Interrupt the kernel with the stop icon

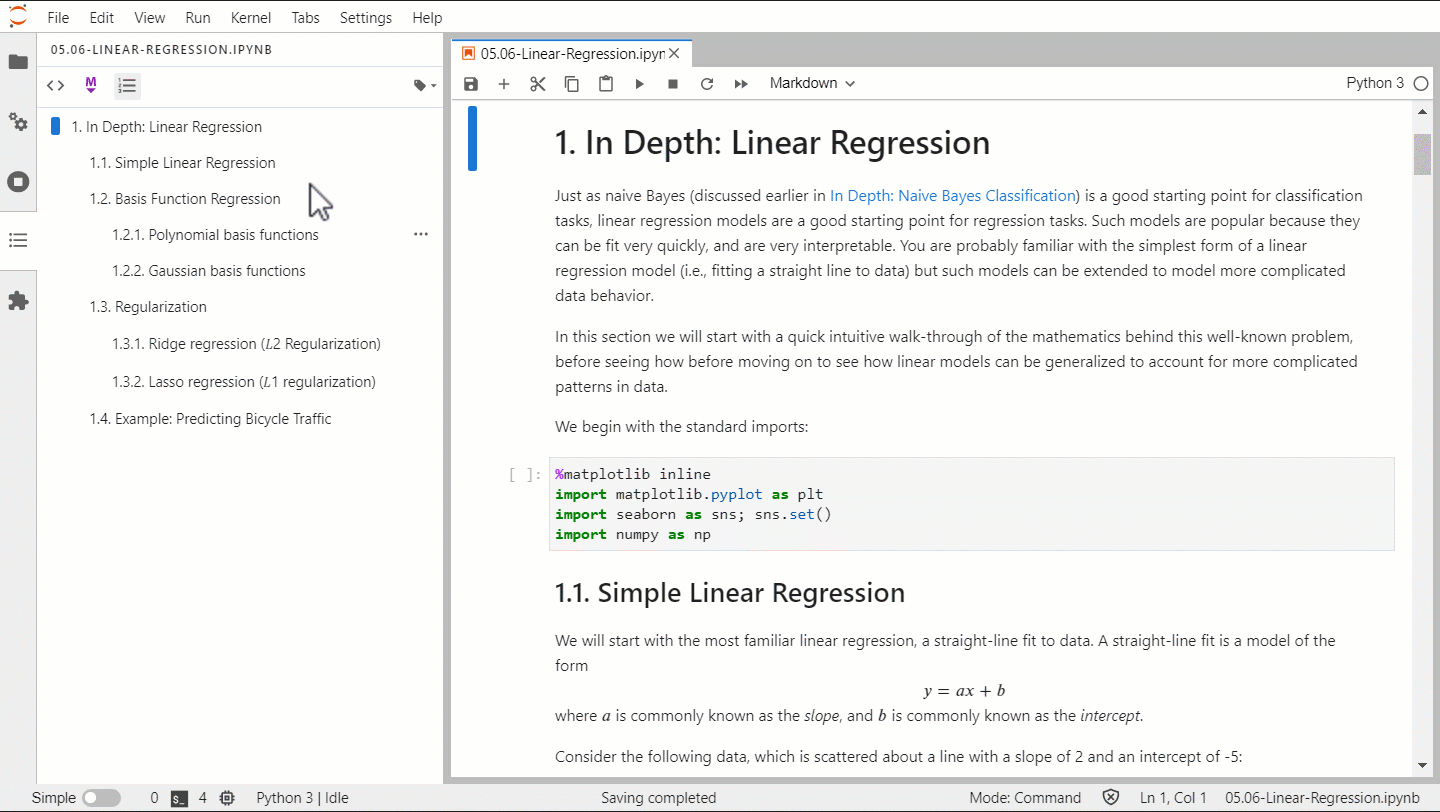[672, 83]
